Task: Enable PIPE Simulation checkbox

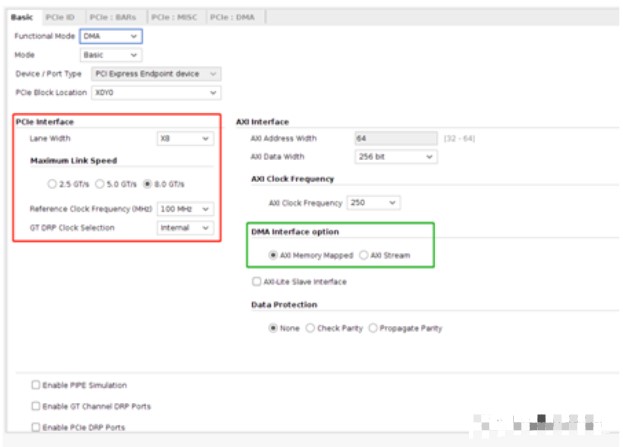Action: tap(36, 385)
